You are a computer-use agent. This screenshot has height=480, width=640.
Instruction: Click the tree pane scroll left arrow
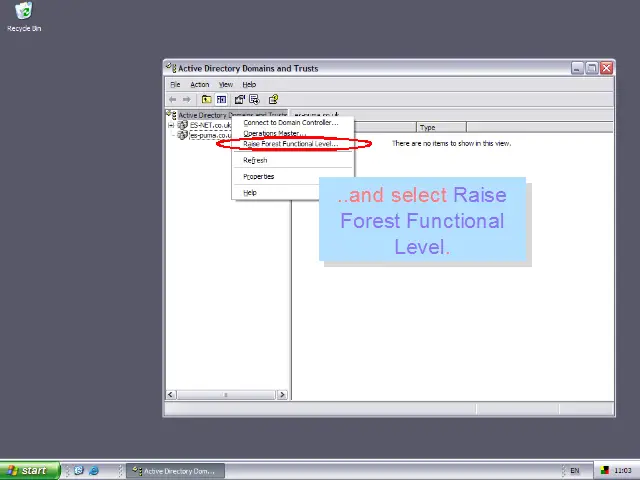(x=171, y=395)
